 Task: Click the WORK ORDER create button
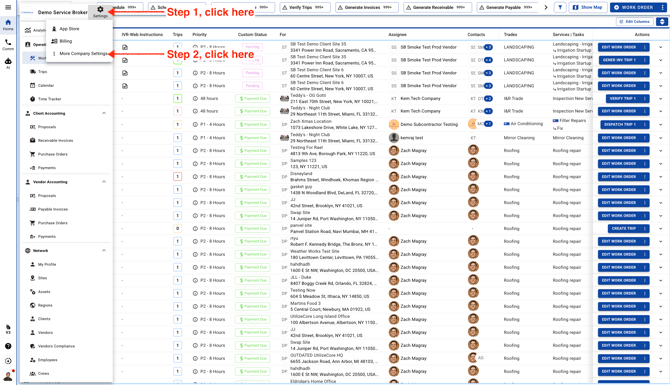pyautogui.click(x=634, y=7)
